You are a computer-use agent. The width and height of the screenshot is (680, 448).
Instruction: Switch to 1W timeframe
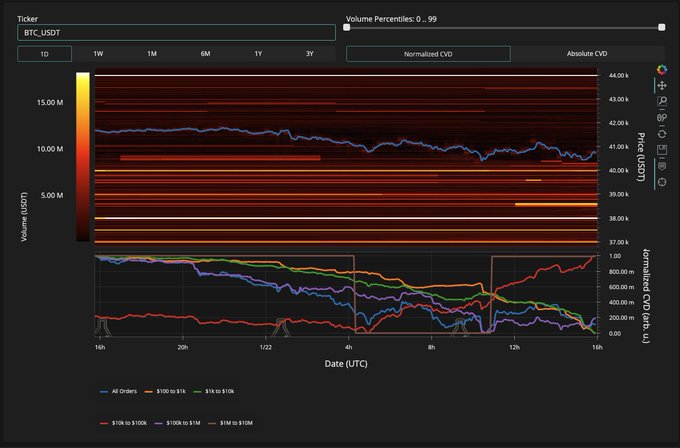pyautogui.click(x=98, y=54)
